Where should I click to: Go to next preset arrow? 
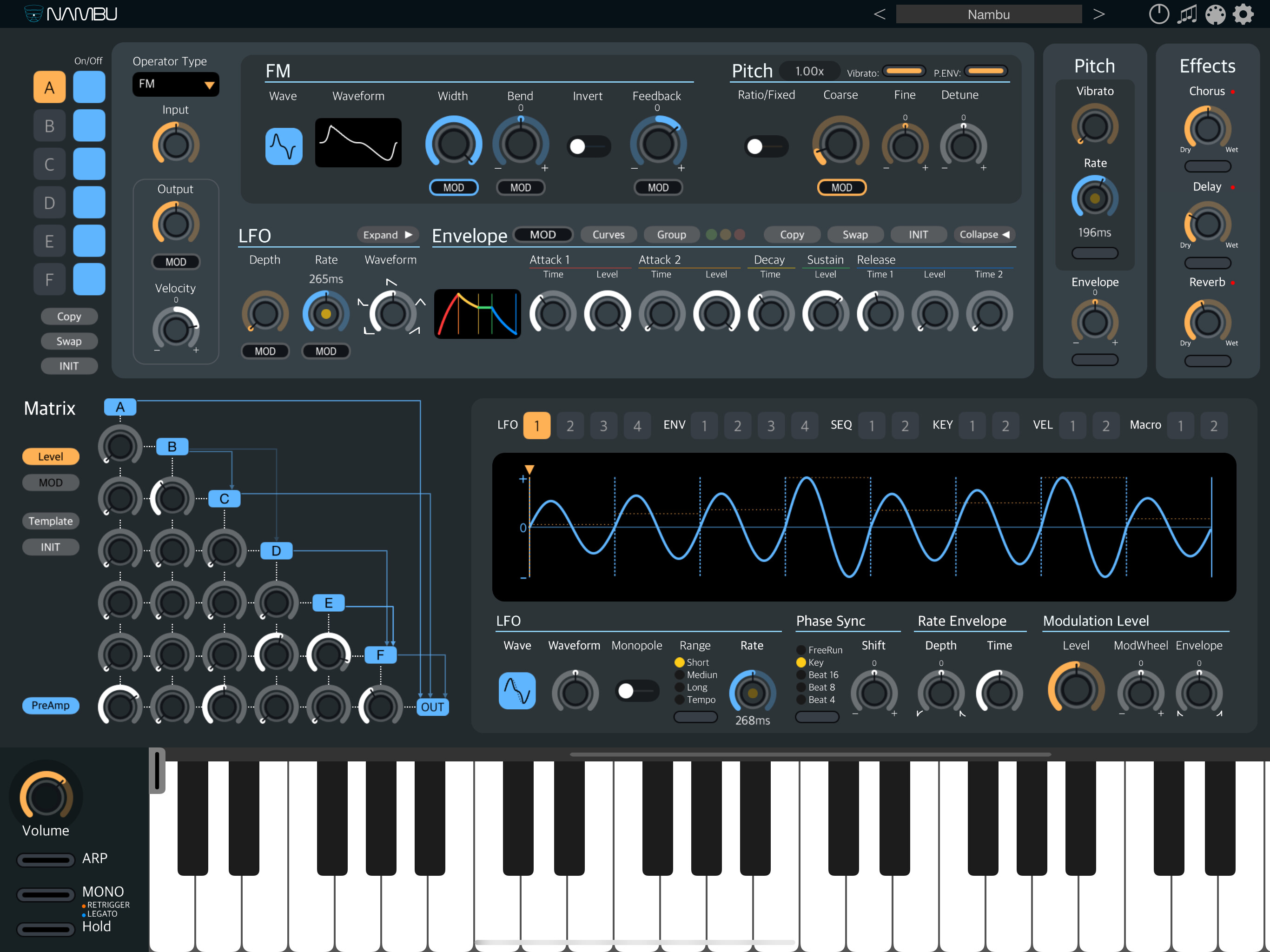click(x=1098, y=14)
